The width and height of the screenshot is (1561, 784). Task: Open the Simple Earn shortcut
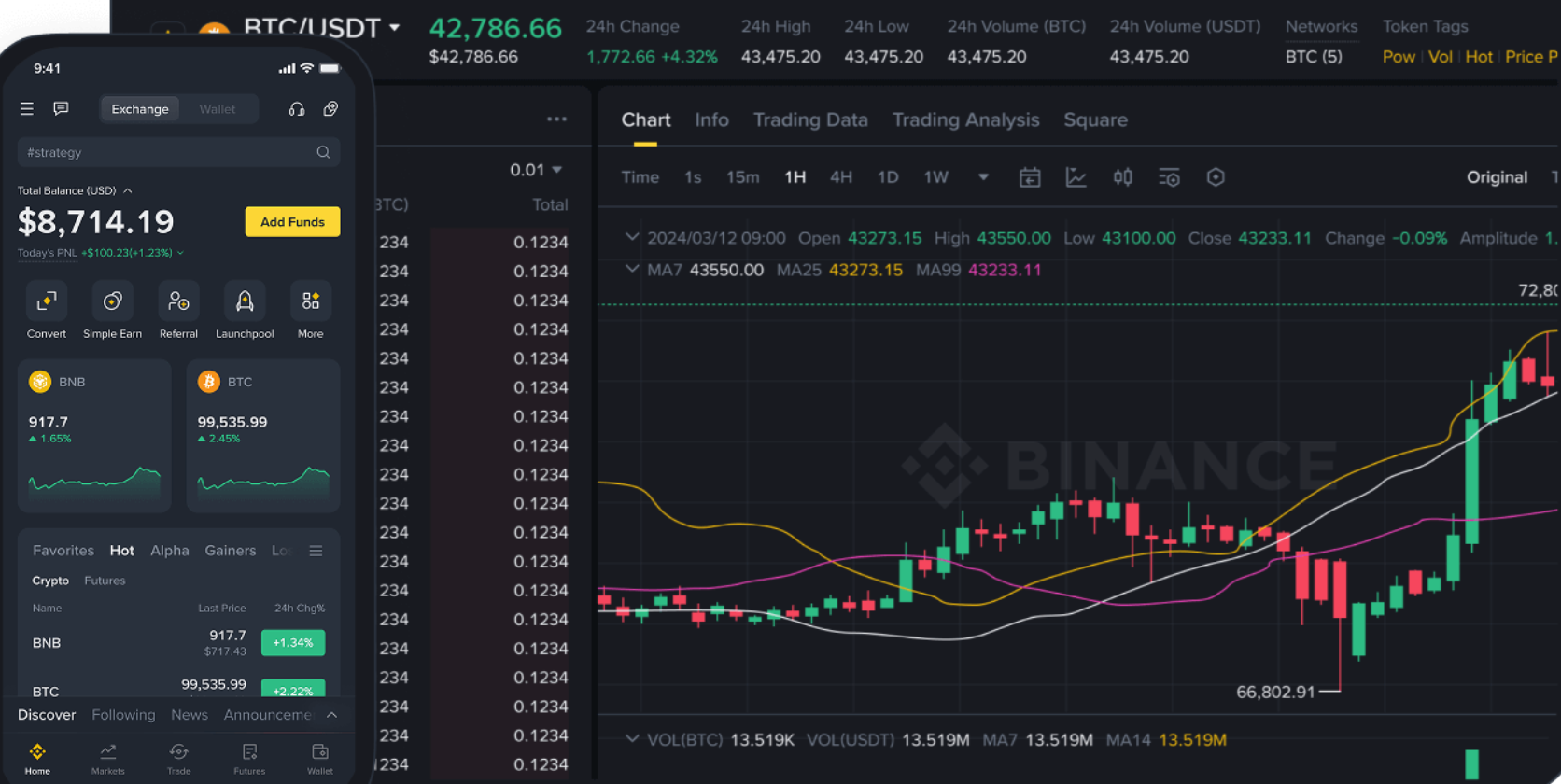coord(112,311)
